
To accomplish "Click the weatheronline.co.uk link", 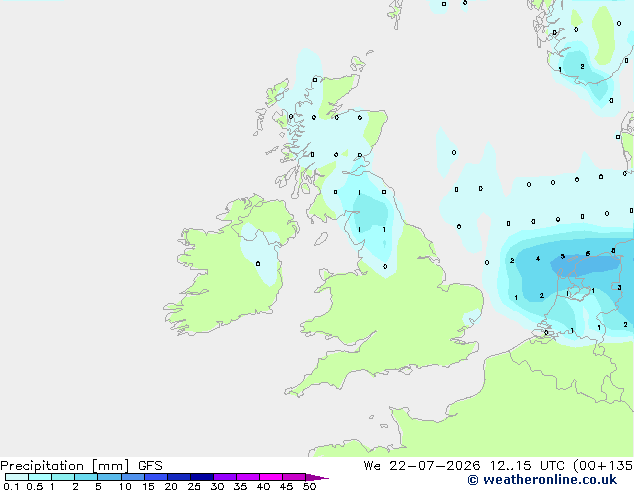I will tap(550, 480).
